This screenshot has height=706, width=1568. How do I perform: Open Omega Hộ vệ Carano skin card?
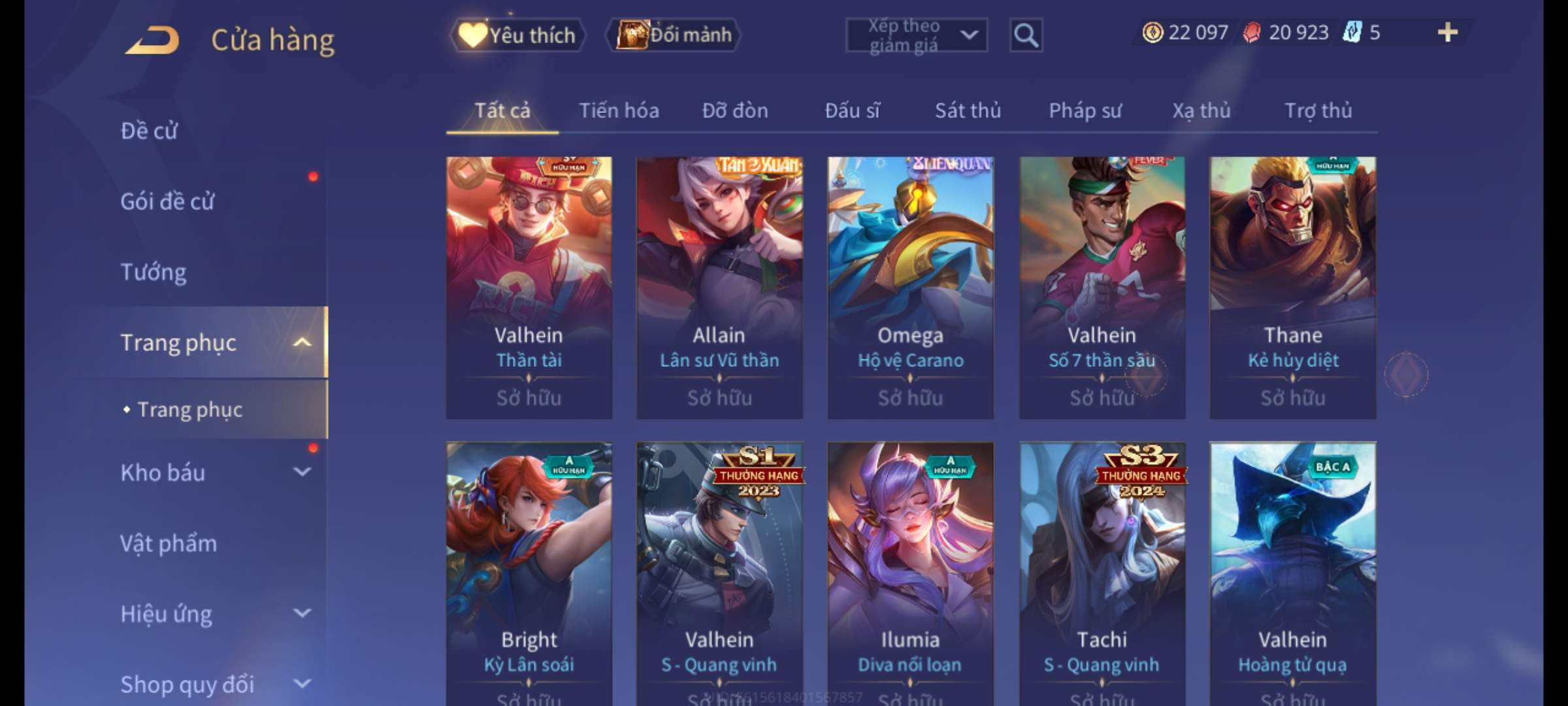tap(911, 288)
